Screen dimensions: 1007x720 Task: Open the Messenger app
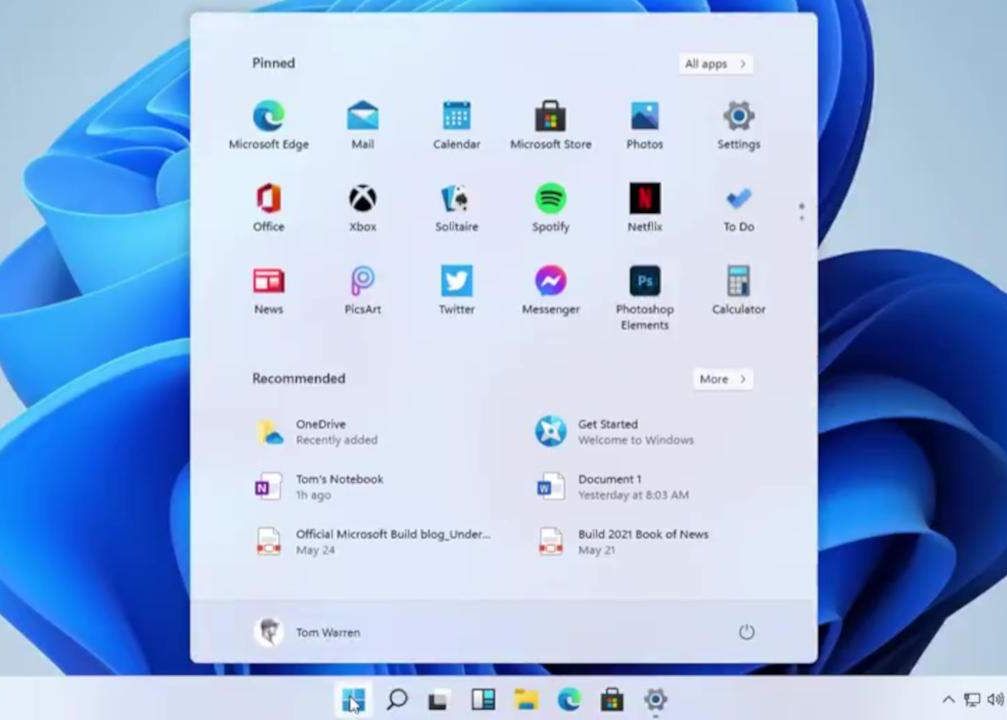coord(550,281)
